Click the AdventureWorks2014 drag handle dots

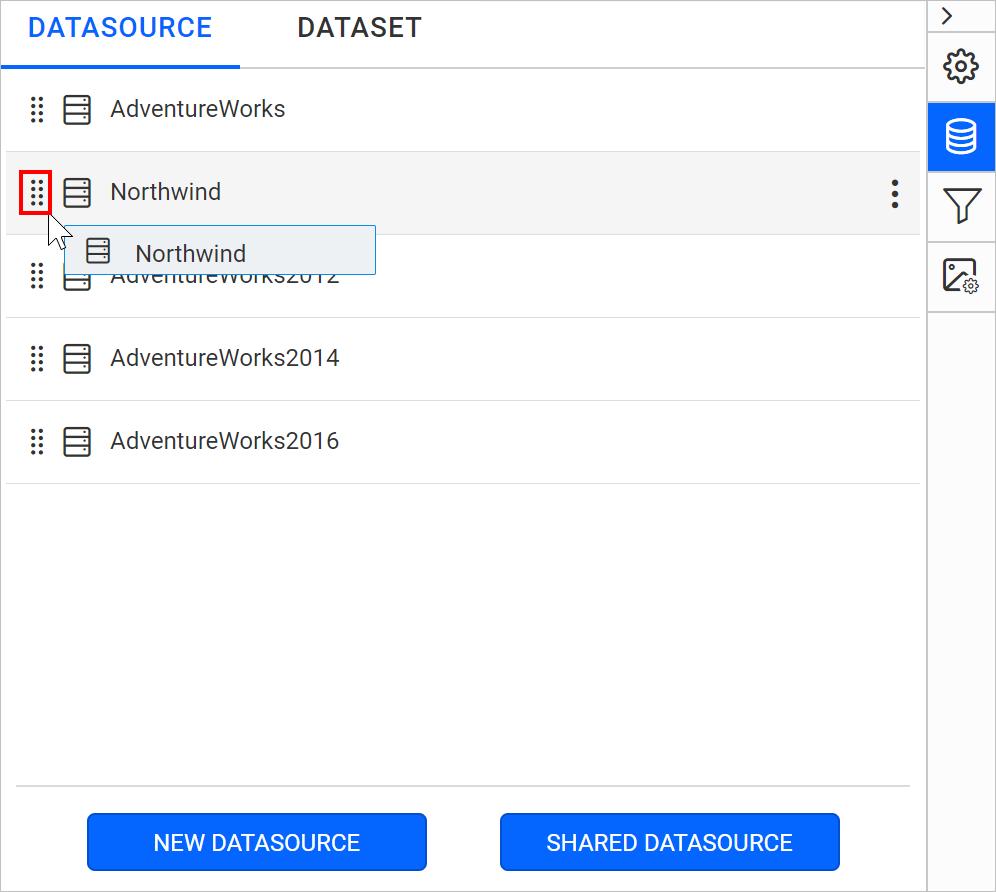(37, 359)
